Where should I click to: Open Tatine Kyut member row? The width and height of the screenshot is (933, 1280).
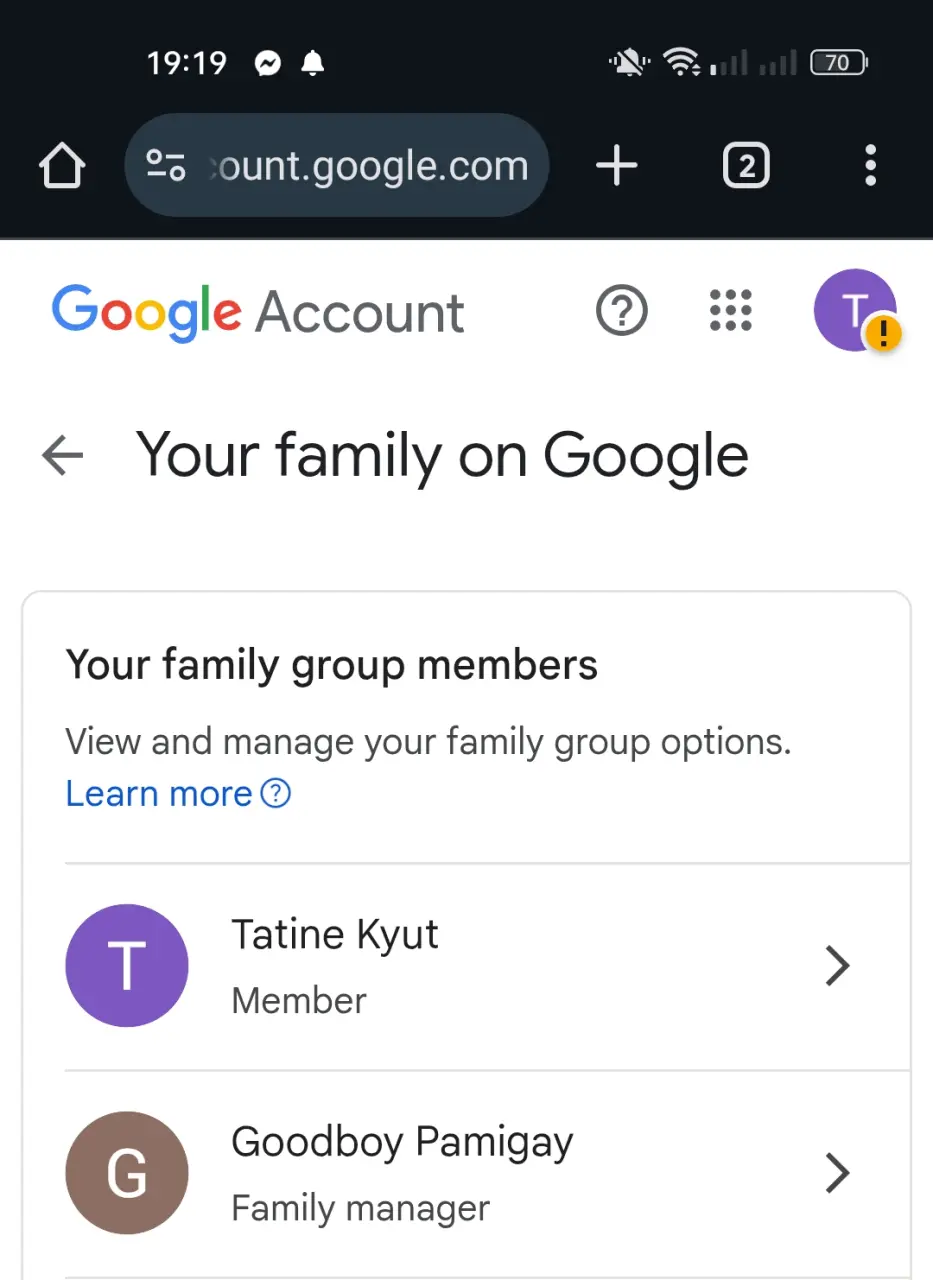(487, 967)
